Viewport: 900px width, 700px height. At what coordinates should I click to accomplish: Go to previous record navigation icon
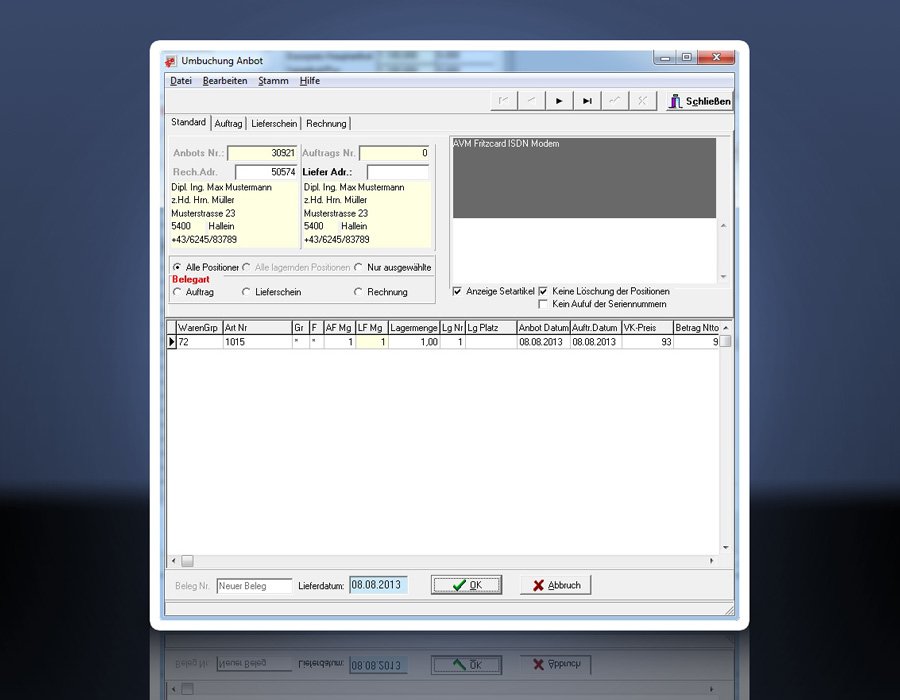pyautogui.click(x=532, y=101)
